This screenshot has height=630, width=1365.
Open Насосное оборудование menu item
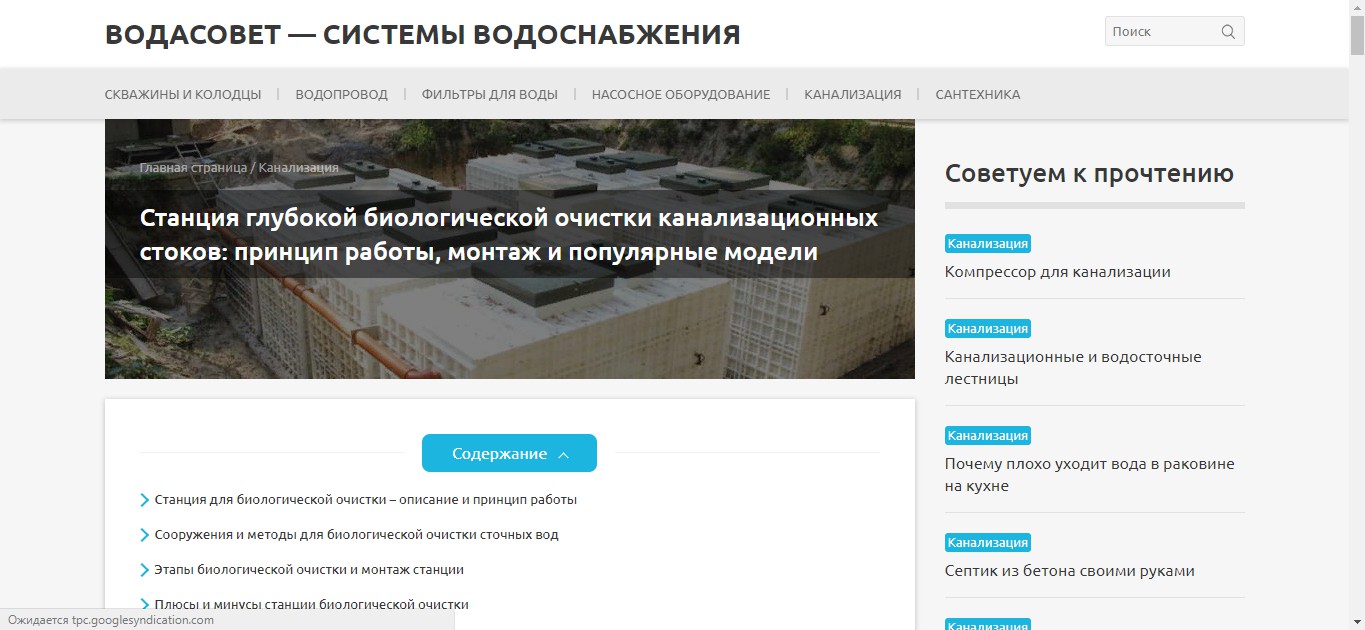click(x=681, y=94)
